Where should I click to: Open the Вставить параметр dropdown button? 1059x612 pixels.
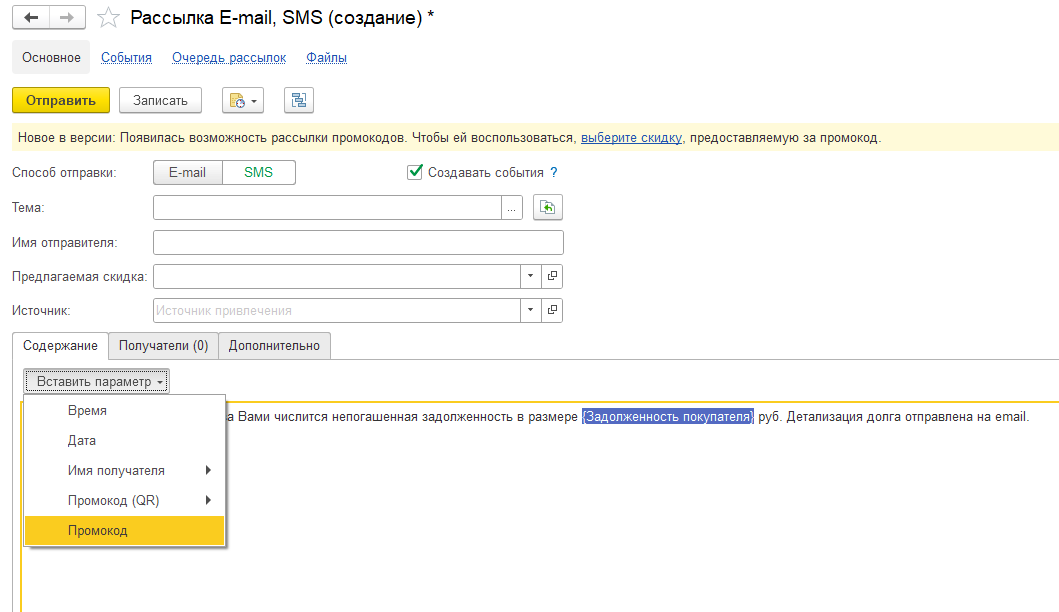97,381
